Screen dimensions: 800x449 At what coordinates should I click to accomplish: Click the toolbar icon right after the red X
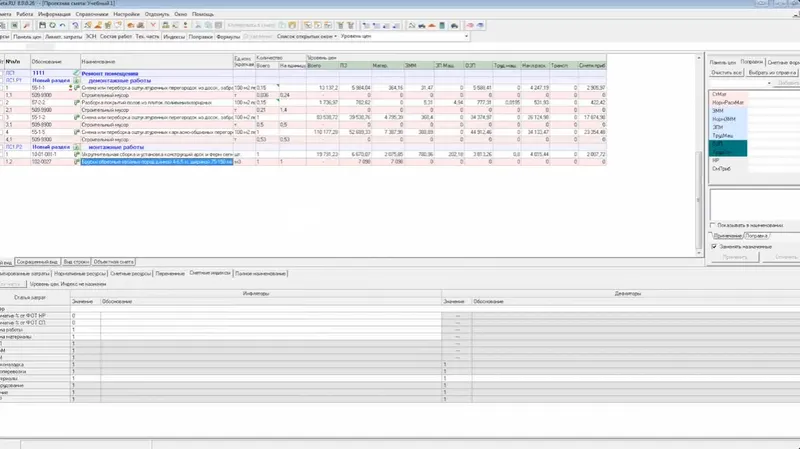(x=165, y=25)
